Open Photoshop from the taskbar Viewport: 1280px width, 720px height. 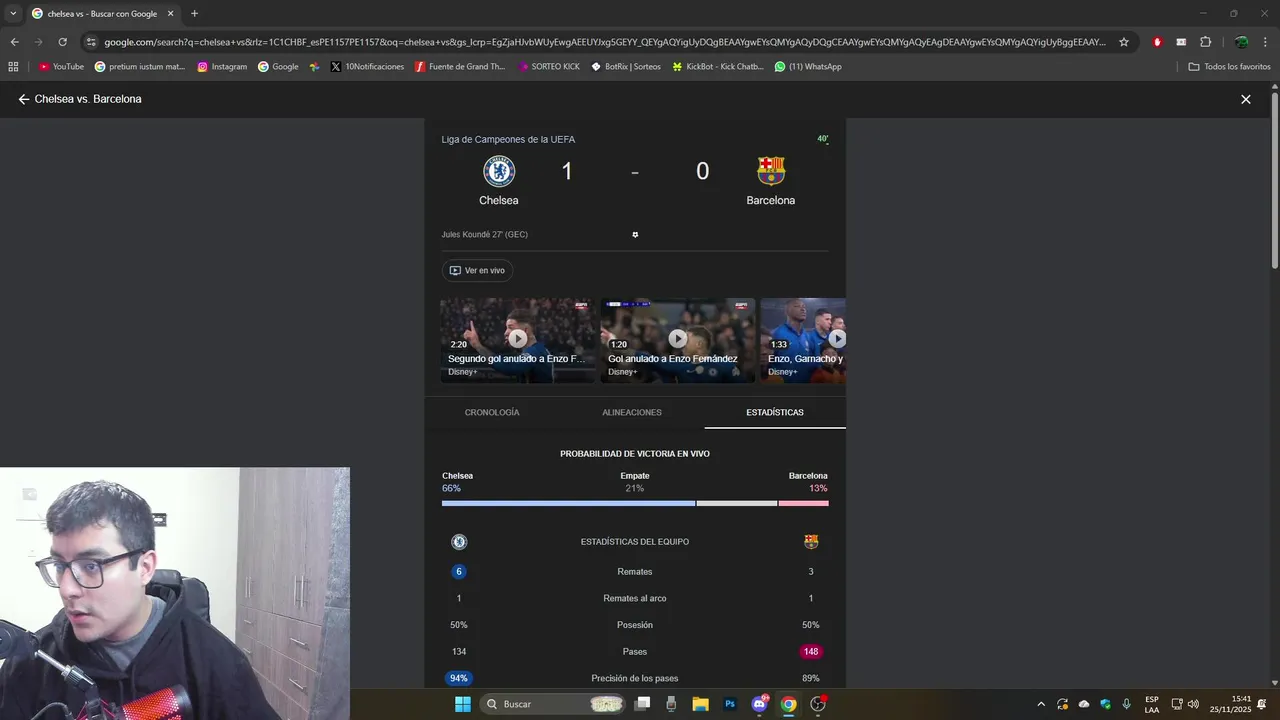point(730,704)
